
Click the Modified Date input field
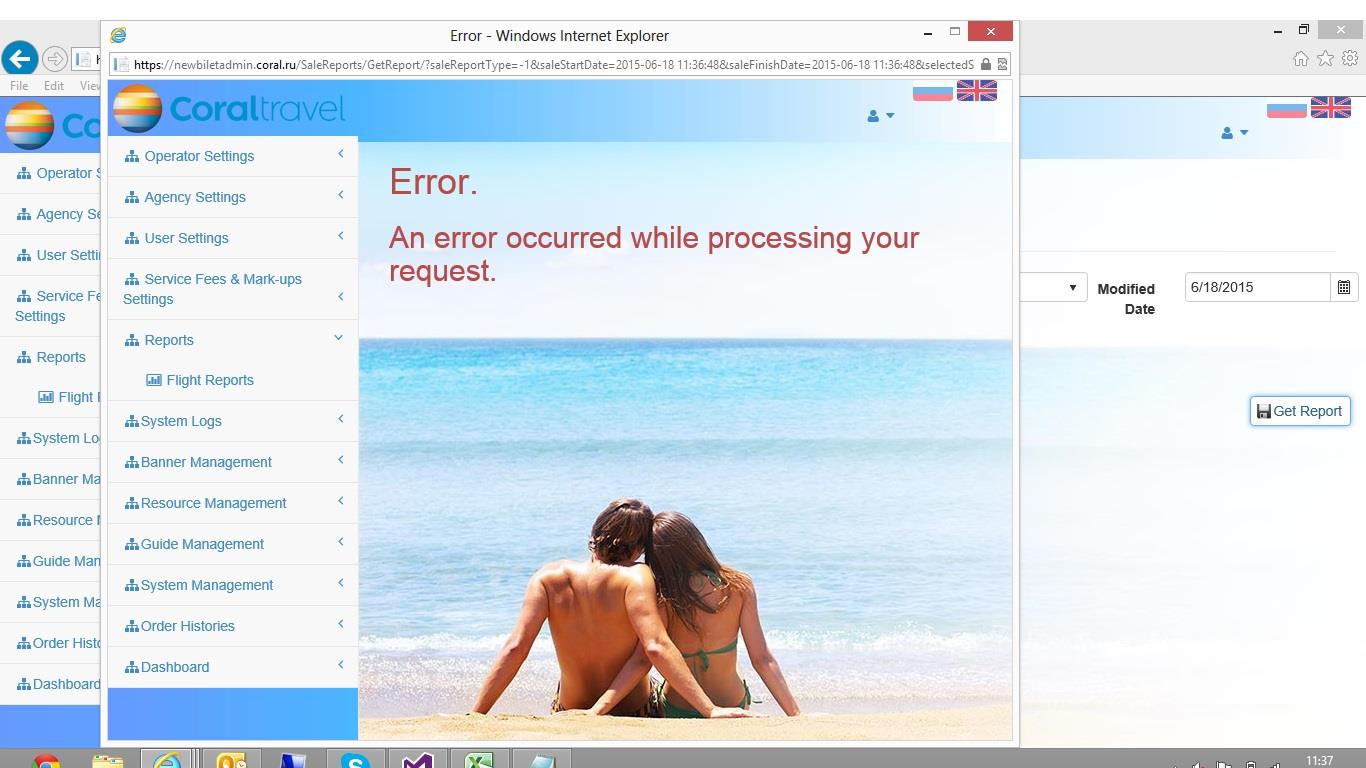pos(1257,288)
